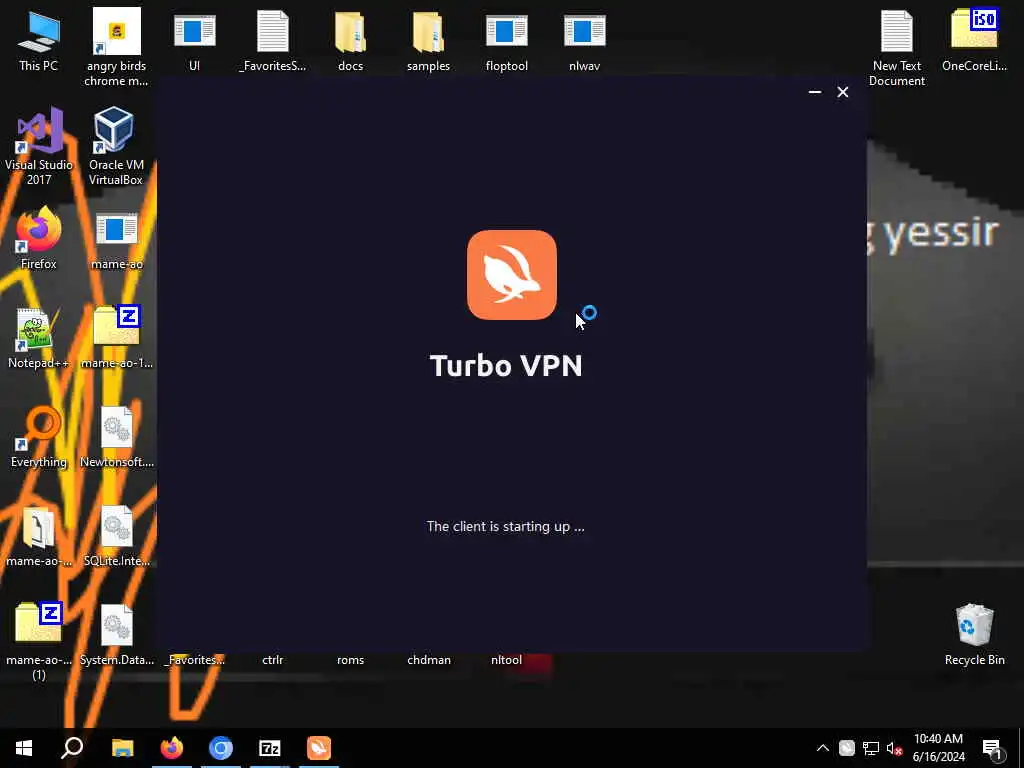Image resolution: width=1024 pixels, height=768 pixels.
Task: Select the New Text Document icon
Action: (x=897, y=48)
